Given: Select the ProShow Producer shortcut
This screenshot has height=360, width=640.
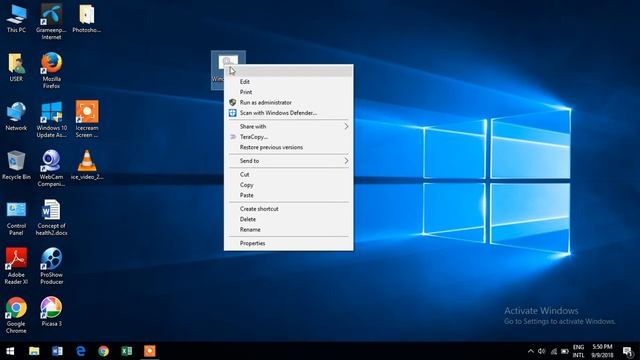Looking at the screenshot, I should click(x=51, y=267).
